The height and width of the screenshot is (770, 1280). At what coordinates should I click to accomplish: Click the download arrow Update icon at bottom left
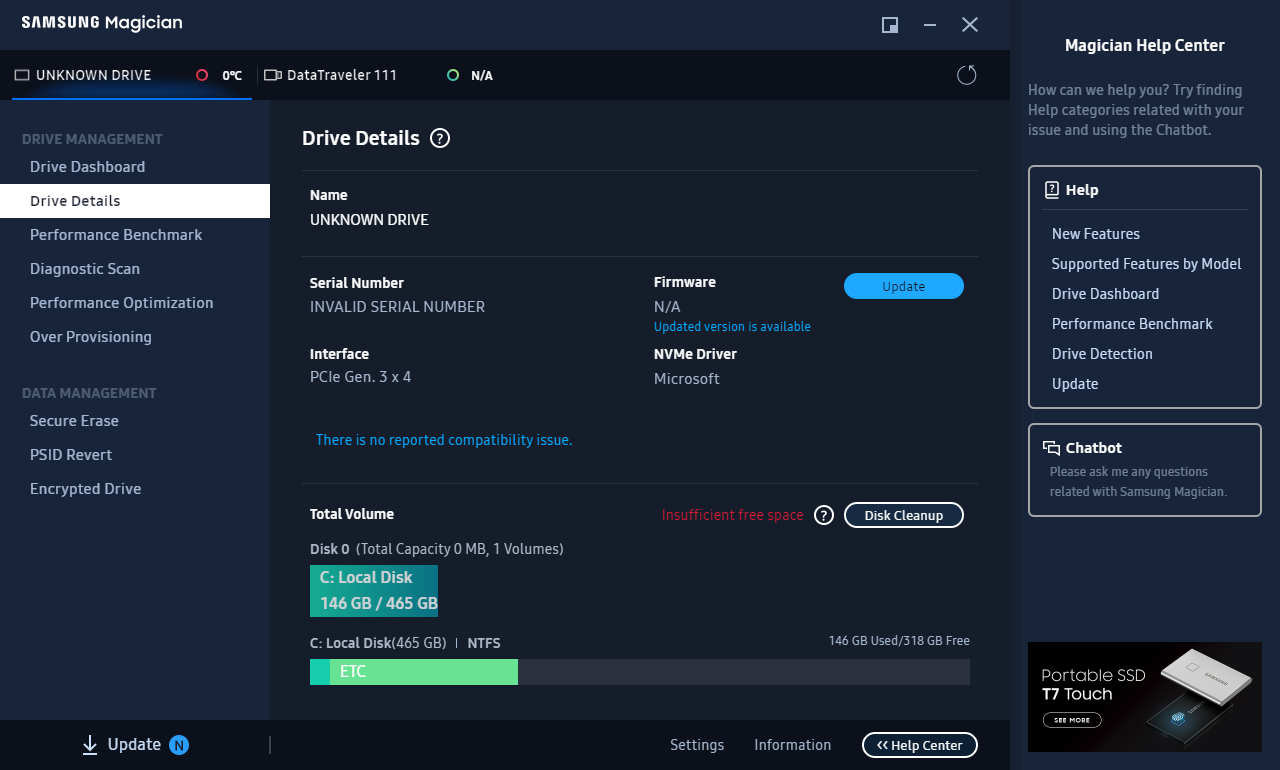coord(90,744)
